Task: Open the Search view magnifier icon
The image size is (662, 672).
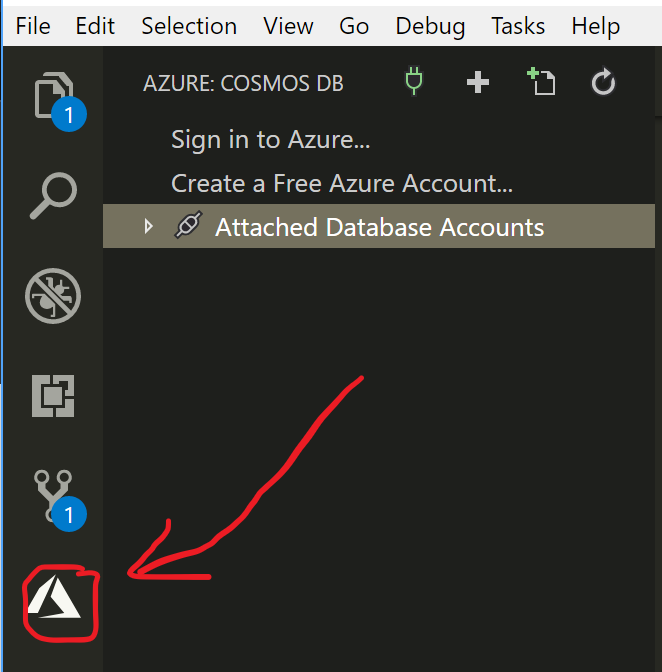Action: 54,195
